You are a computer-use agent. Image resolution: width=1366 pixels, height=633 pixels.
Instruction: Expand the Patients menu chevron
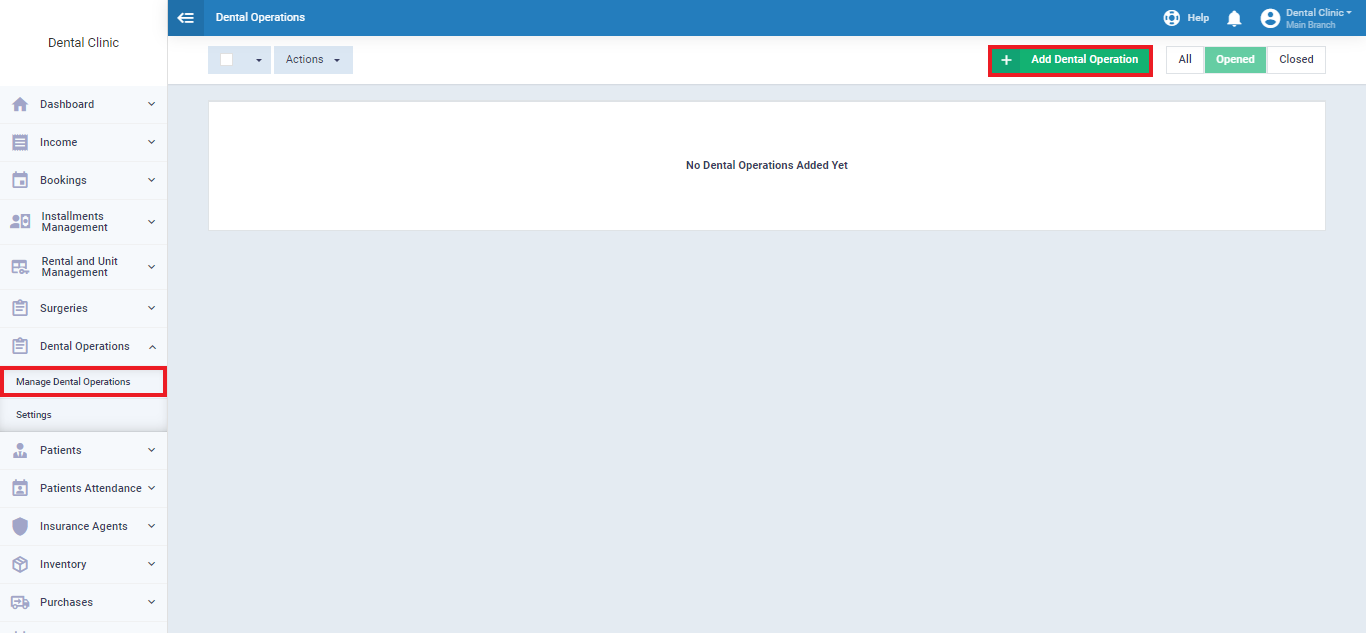(x=152, y=450)
